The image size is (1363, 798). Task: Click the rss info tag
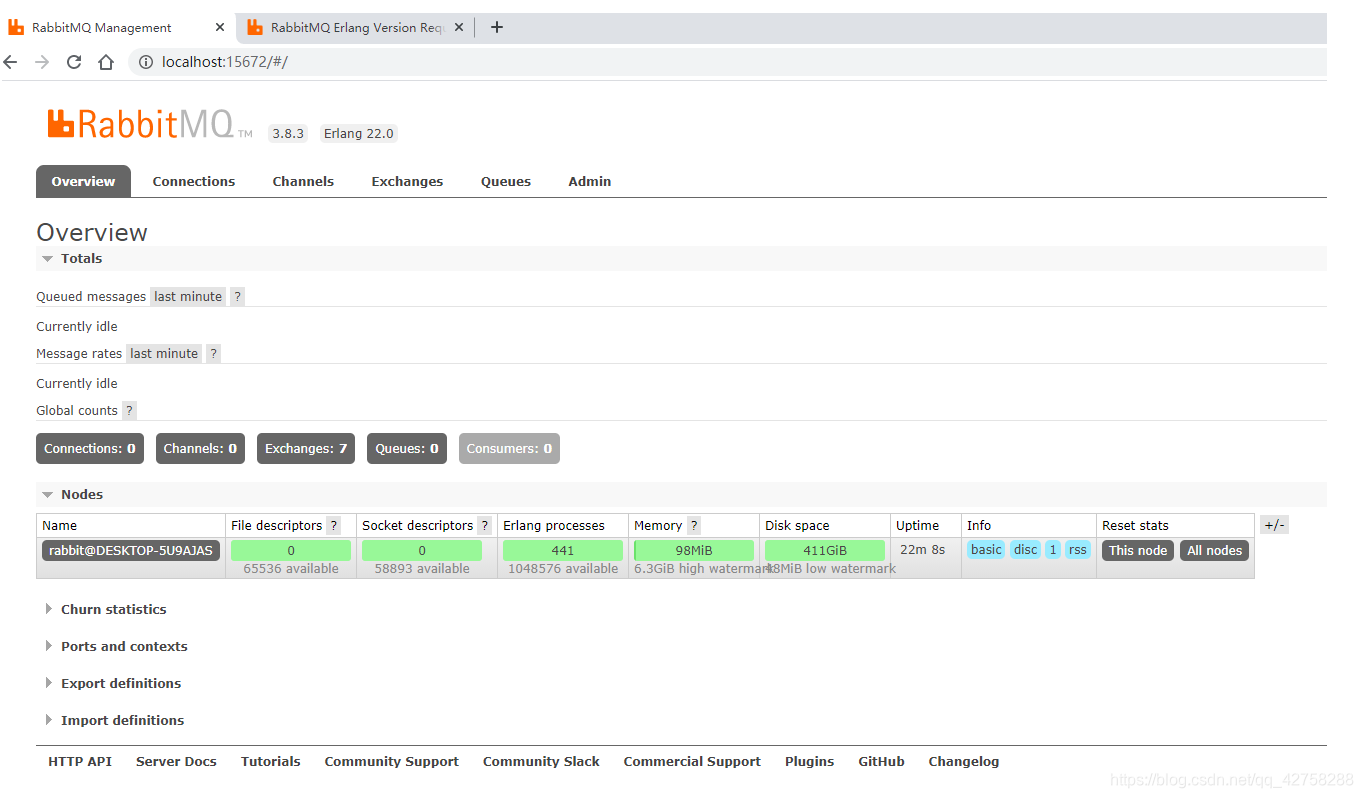tap(1077, 549)
